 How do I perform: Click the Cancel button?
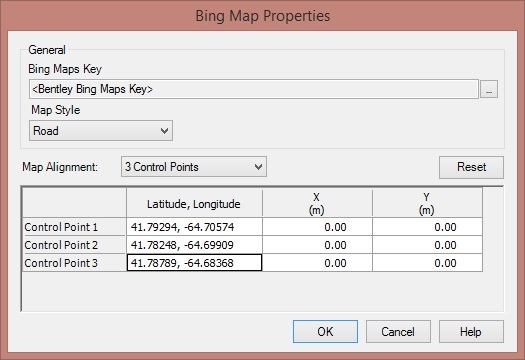tap(398, 332)
